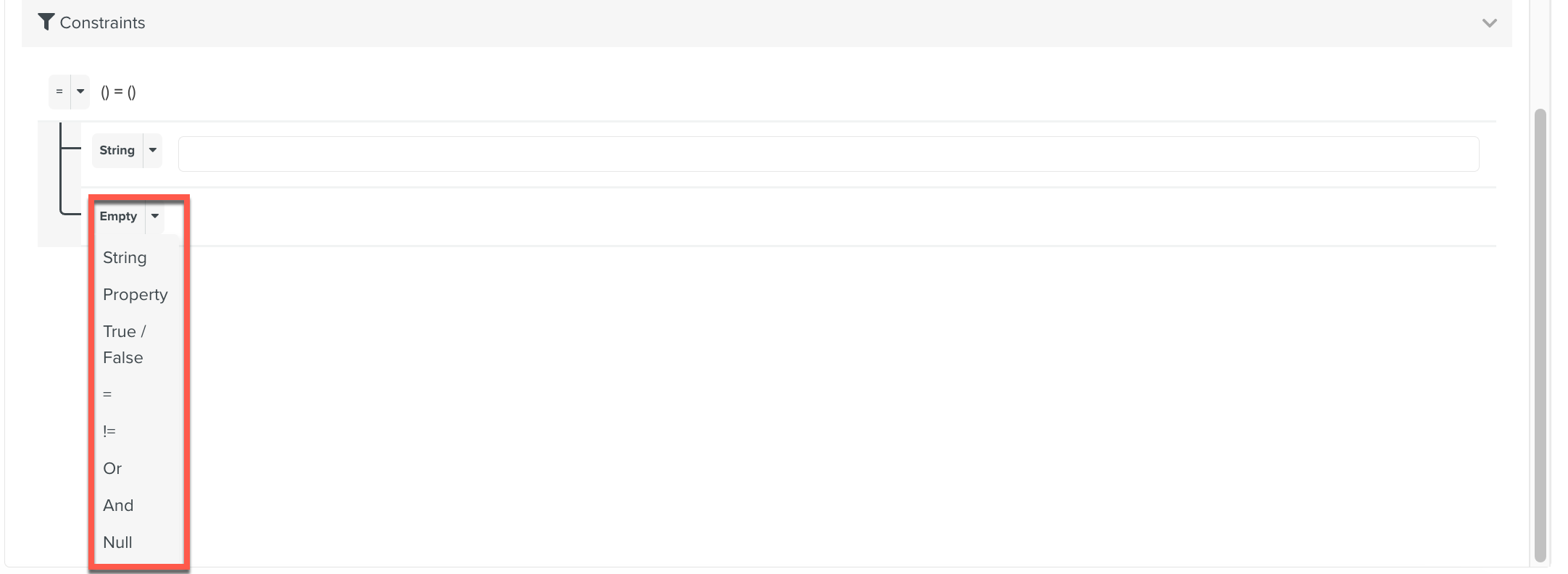Select And from the dropdown list
1568x574 pixels.
(x=118, y=505)
